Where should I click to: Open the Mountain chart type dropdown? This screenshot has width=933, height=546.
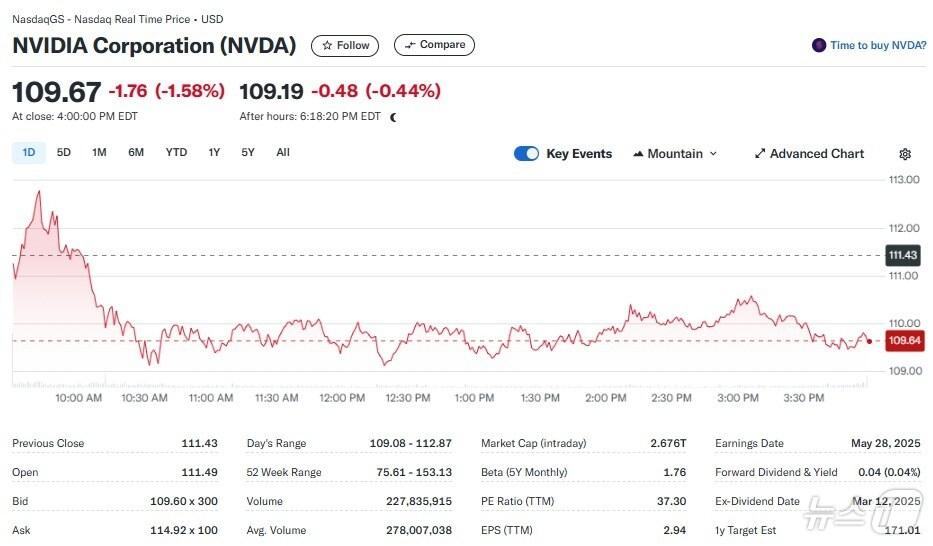coord(675,154)
